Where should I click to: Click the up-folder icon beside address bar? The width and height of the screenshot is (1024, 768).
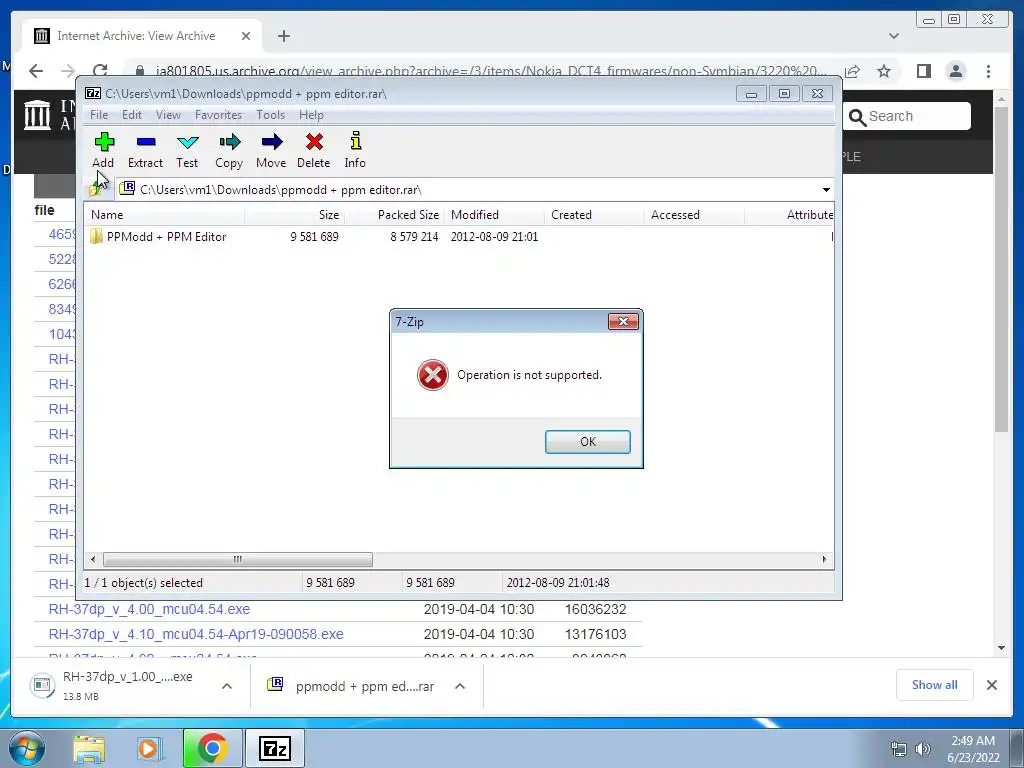(97, 189)
